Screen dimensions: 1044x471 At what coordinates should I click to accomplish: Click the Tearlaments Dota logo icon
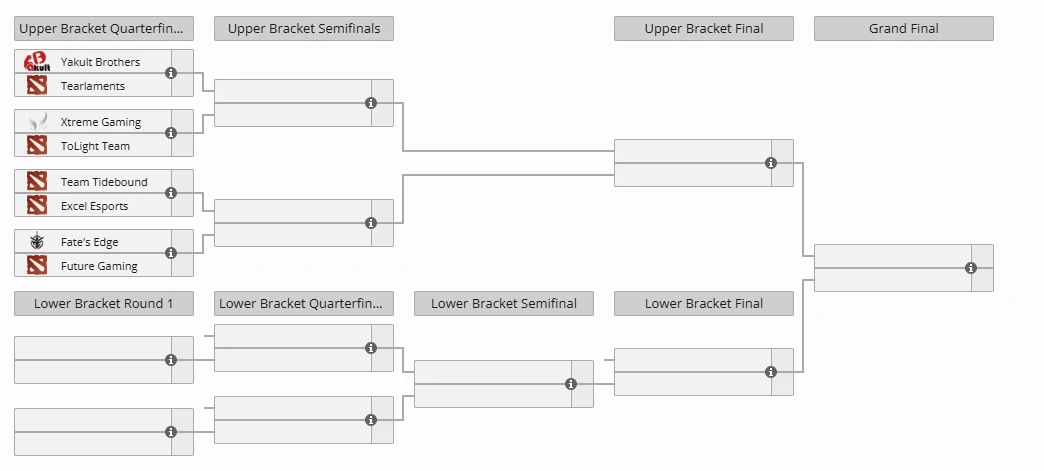(x=37, y=86)
